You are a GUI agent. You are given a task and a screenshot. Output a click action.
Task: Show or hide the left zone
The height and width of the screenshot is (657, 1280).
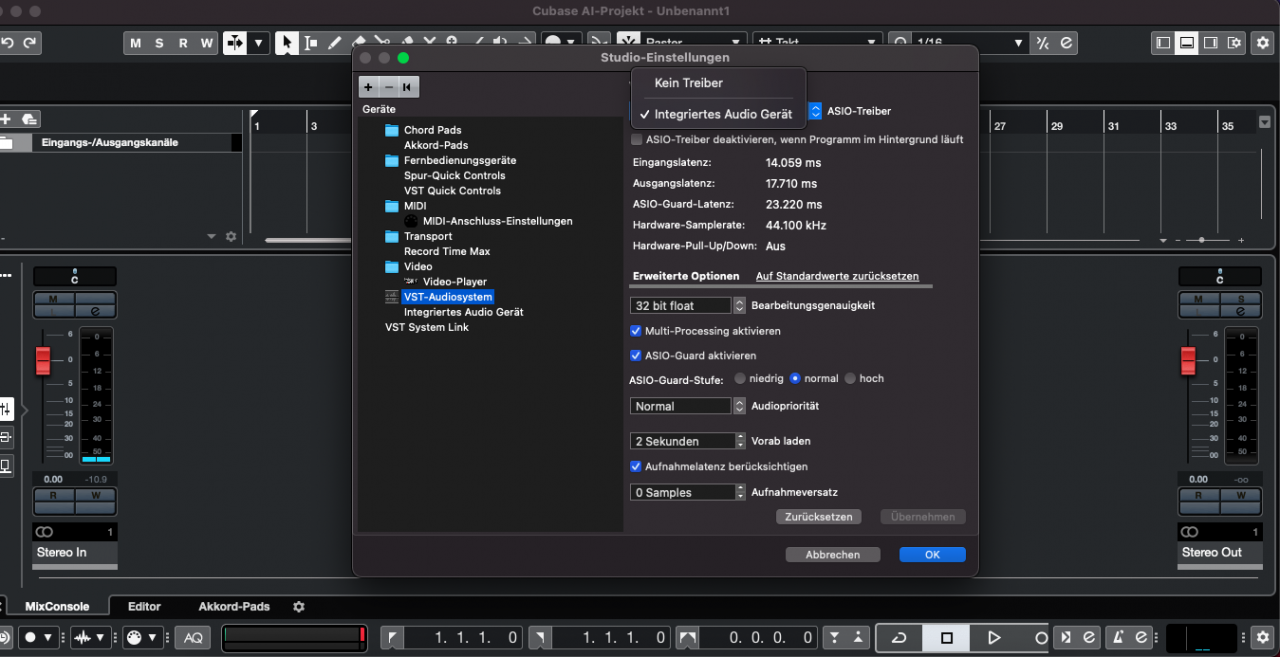click(x=1162, y=43)
